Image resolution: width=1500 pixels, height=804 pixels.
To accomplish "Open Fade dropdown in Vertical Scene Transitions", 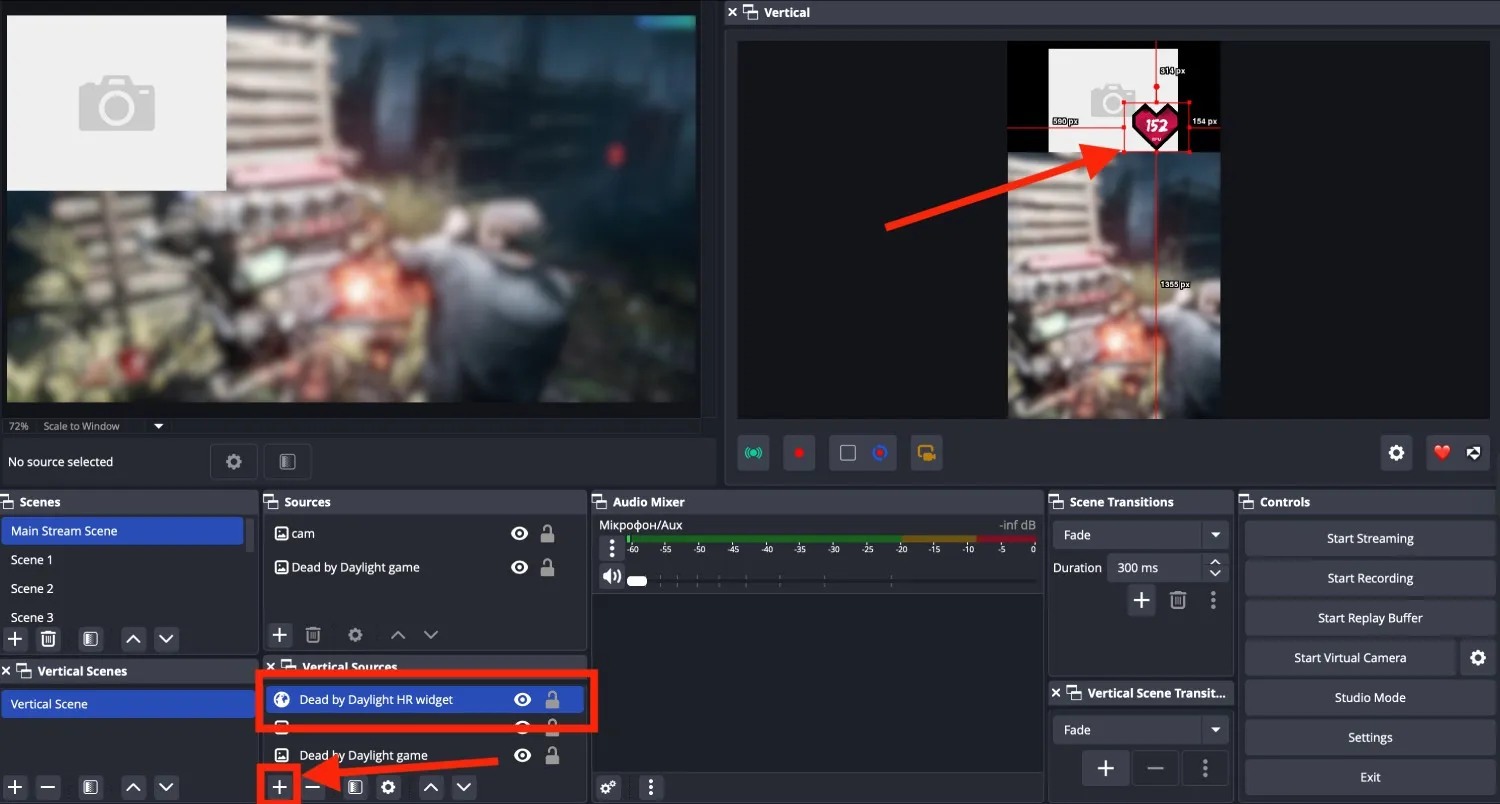I will click(x=1140, y=730).
